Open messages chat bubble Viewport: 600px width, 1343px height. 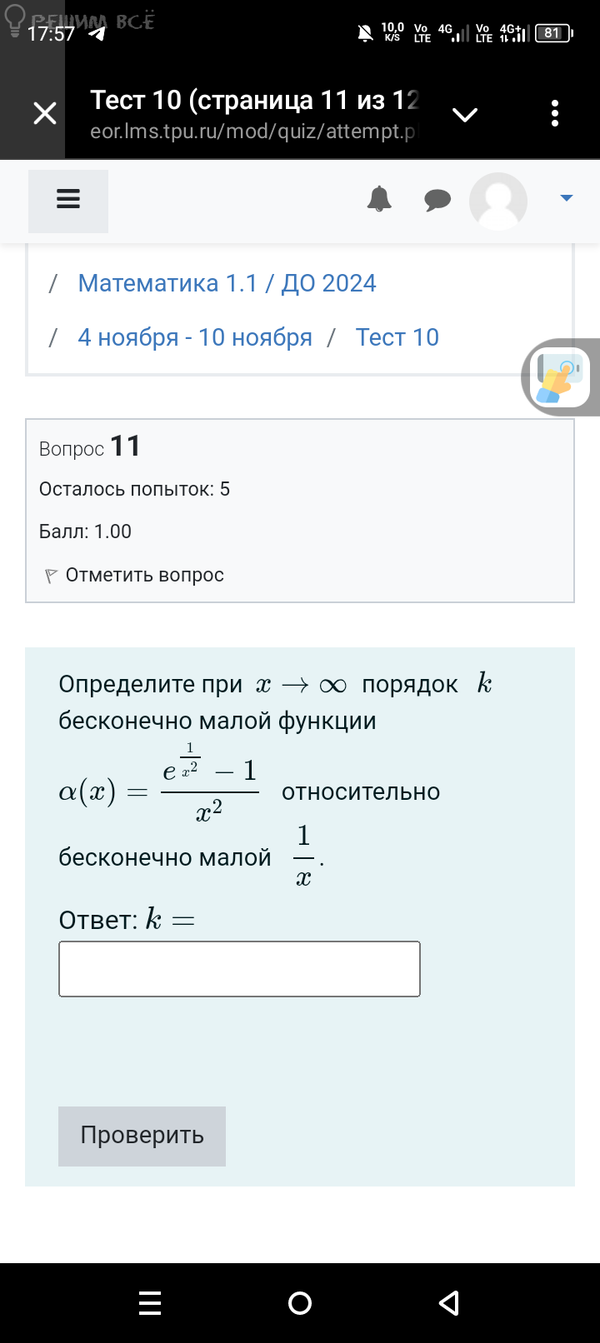coord(437,200)
